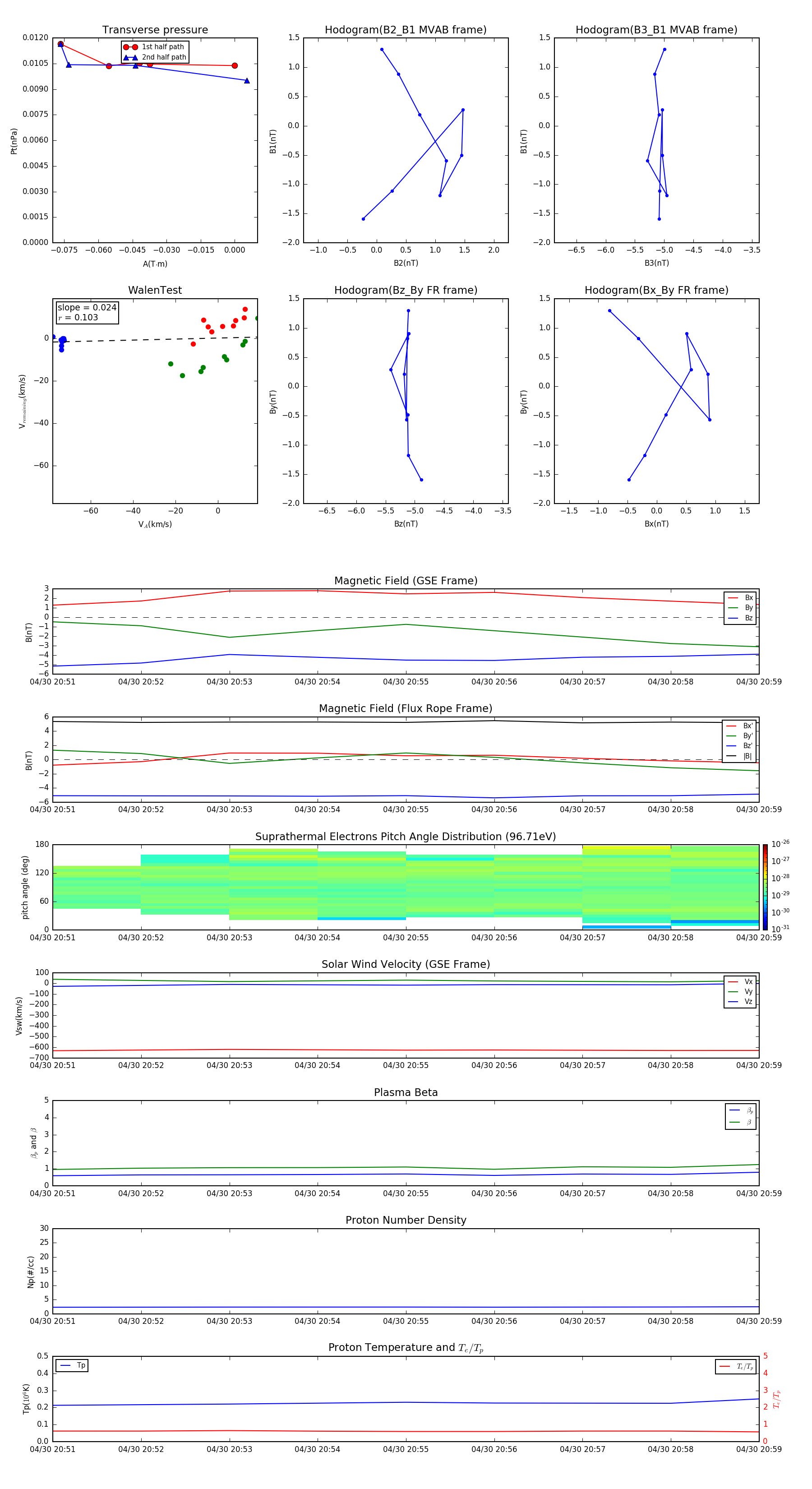Click the pitch angle colorbar

(x=765, y=887)
